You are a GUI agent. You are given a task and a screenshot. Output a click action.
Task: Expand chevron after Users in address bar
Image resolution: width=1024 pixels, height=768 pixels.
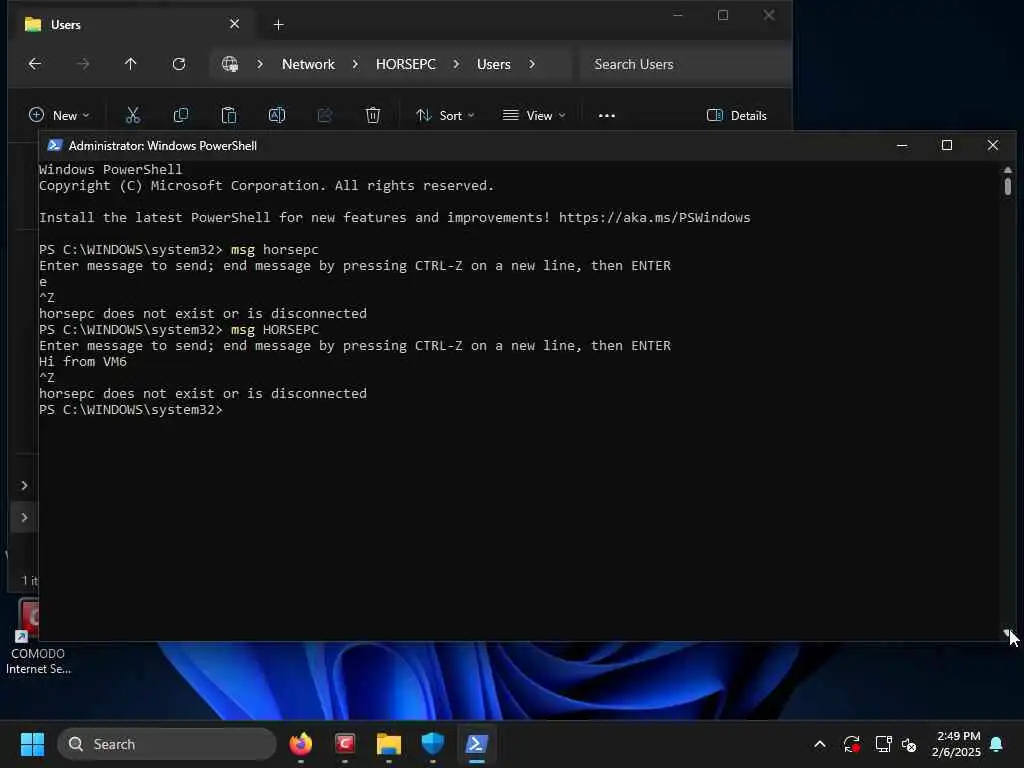pos(532,64)
